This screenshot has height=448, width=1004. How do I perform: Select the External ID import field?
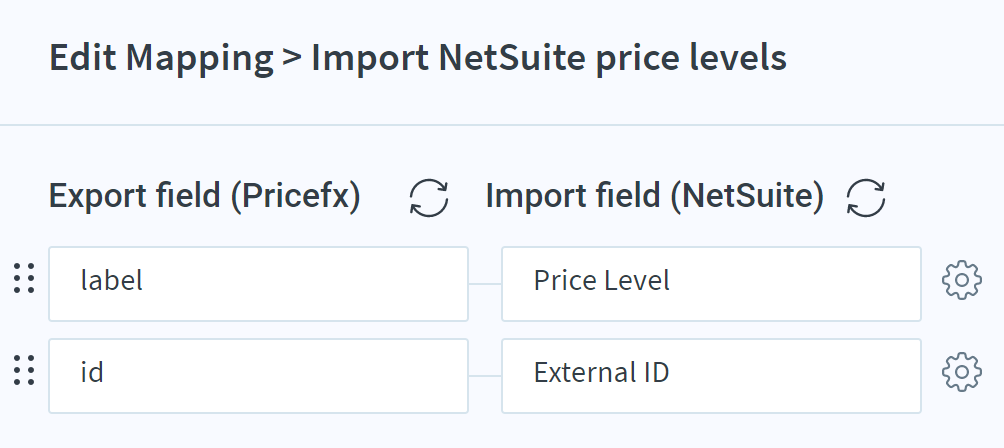click(711, 376)
